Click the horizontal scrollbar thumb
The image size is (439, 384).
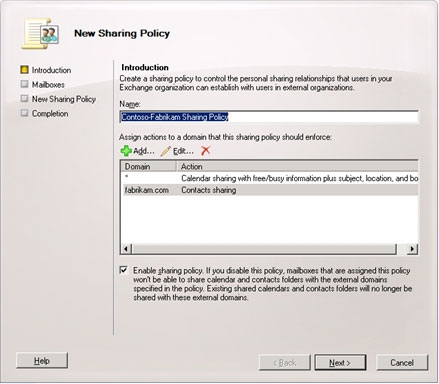pos(264,249)
